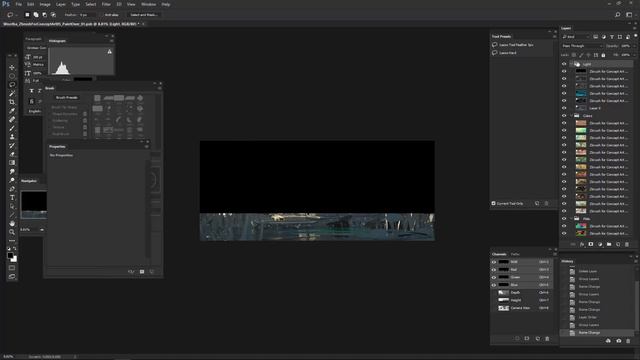Collapse the Light layer group
The image size is (640, 360).
(571, 64)
